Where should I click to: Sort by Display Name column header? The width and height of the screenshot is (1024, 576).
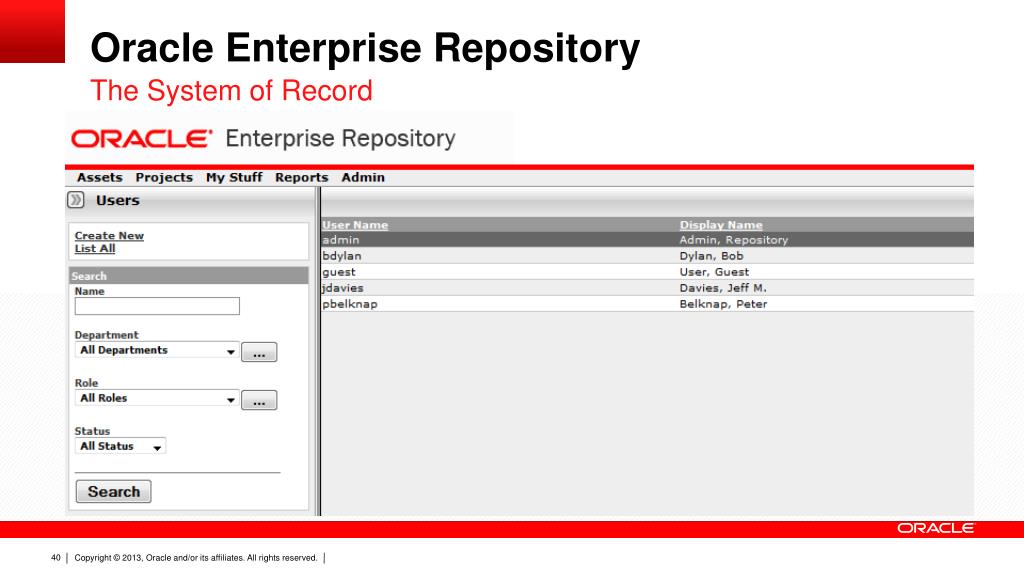pos(721,225)
